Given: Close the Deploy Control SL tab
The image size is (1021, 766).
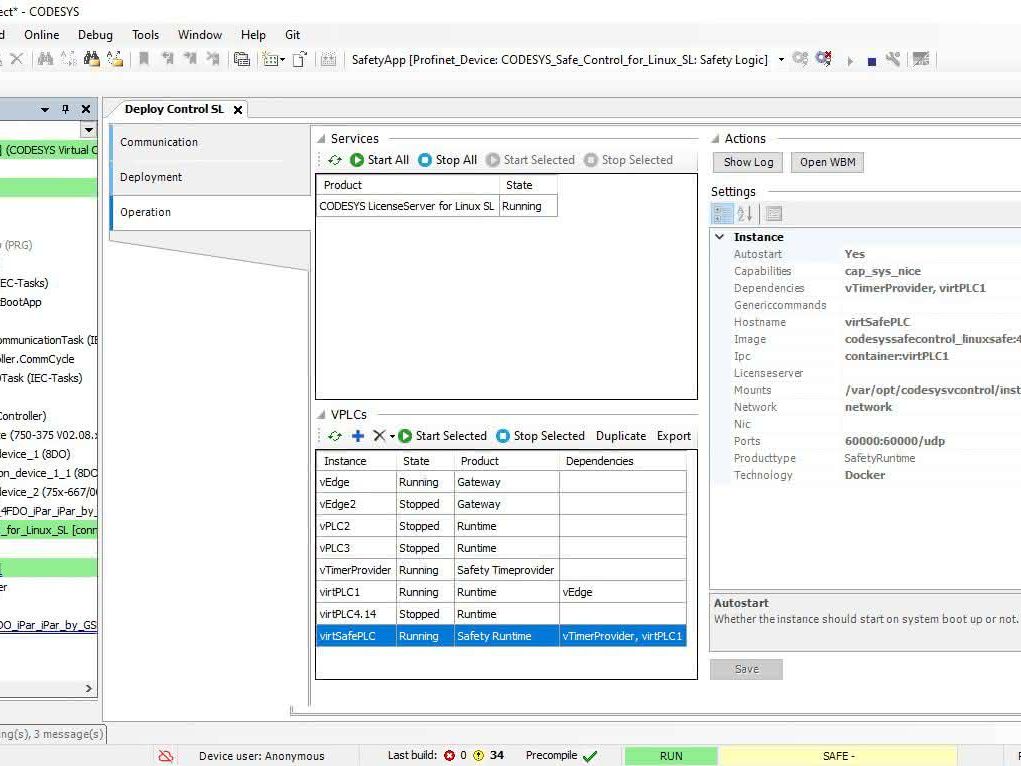Looking at the screenshot, I should coord(238,110).
